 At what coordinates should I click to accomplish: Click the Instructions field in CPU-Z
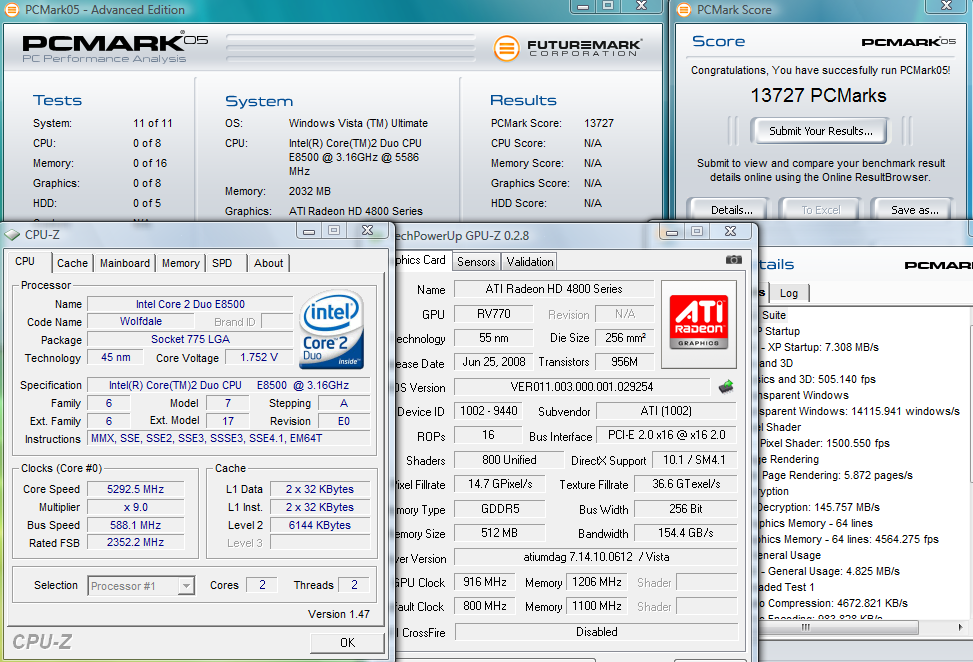coord(228,438)
